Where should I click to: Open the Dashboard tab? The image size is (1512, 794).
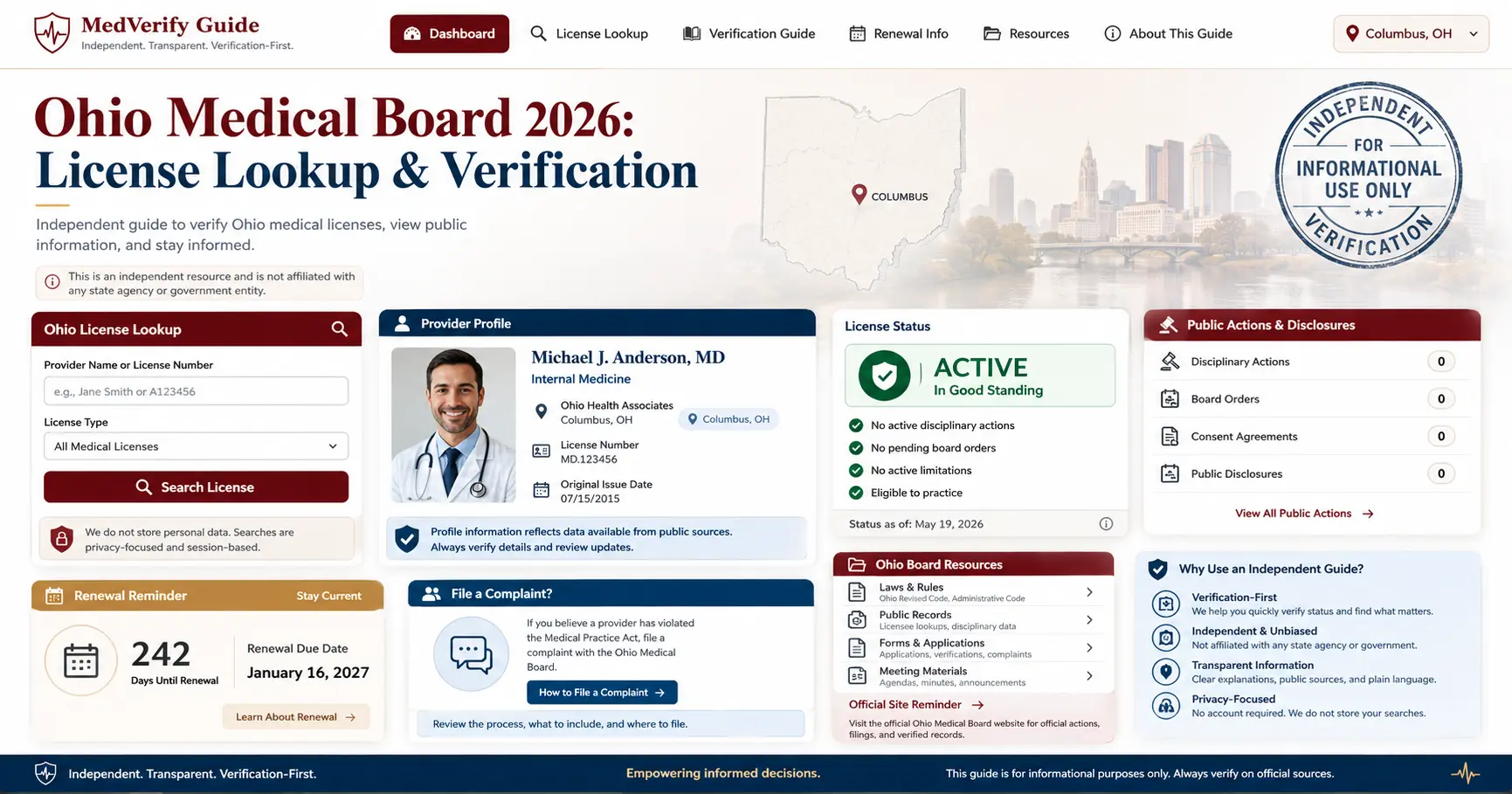point(449,34)
